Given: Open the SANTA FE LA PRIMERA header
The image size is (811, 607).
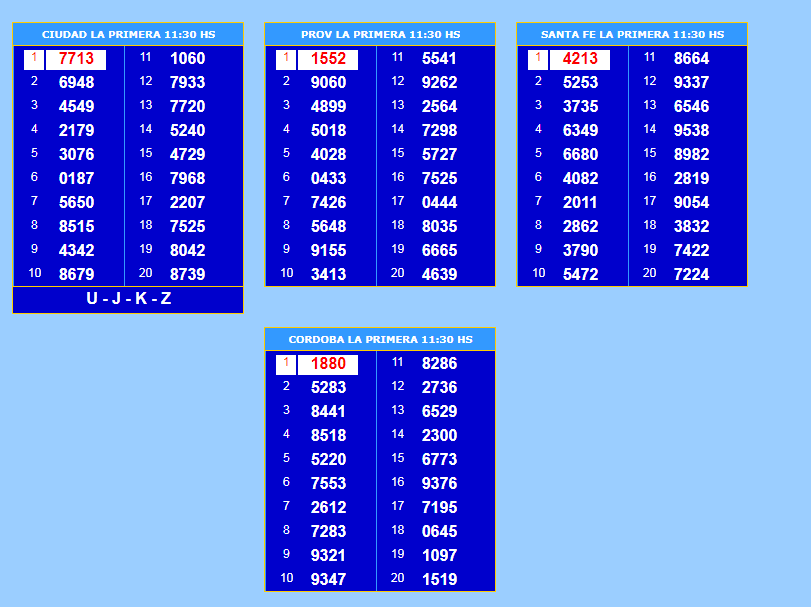Looking at the screenshot, I should 632,34.
